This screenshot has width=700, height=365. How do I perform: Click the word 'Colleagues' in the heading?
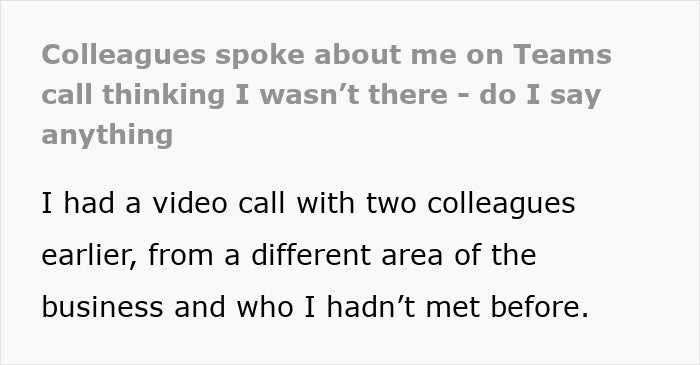click(124, 55)
